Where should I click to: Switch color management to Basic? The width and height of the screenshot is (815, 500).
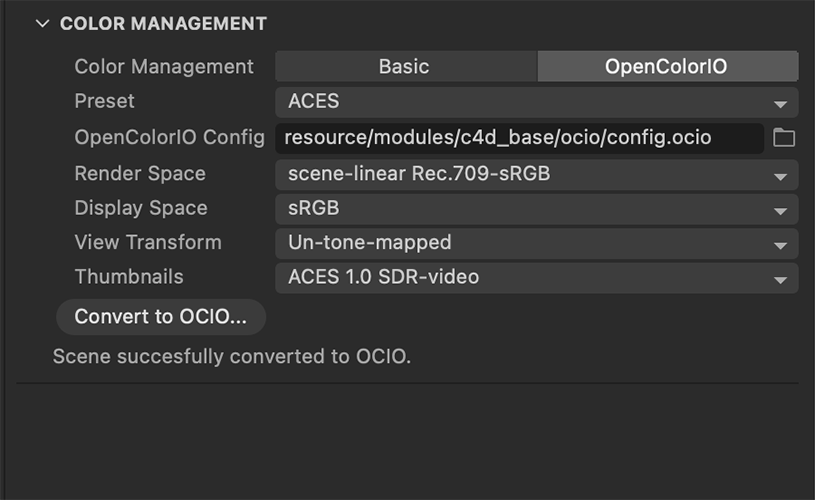(406, 67)
